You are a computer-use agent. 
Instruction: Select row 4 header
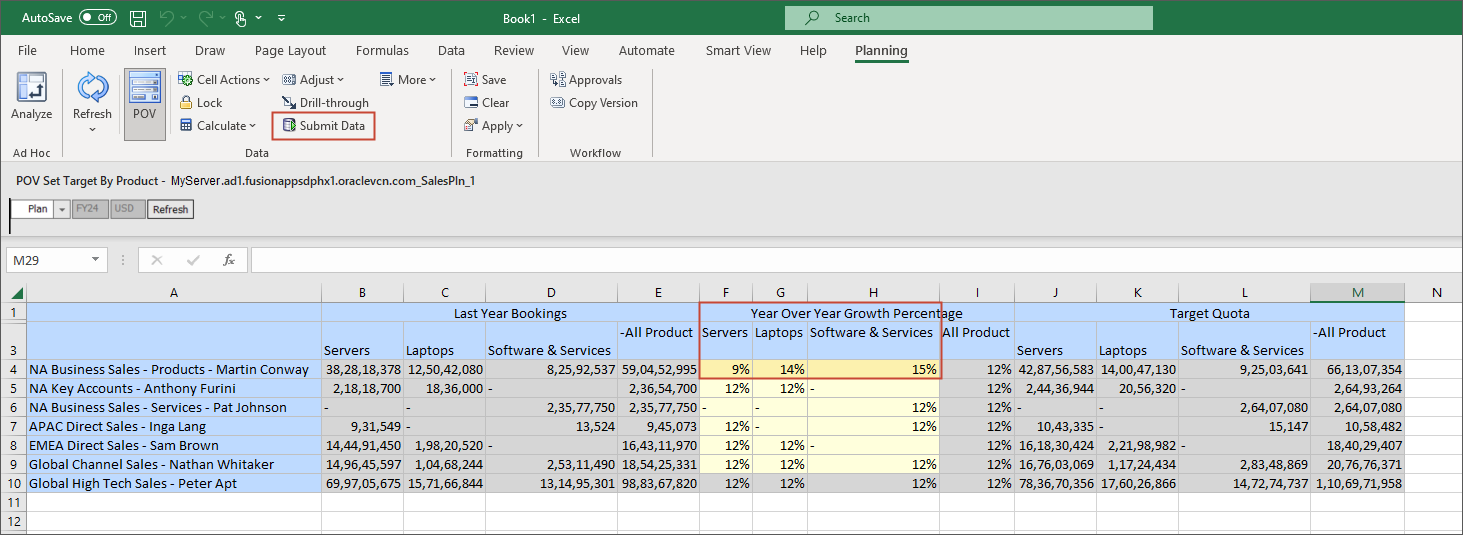[x=16, y=369]
